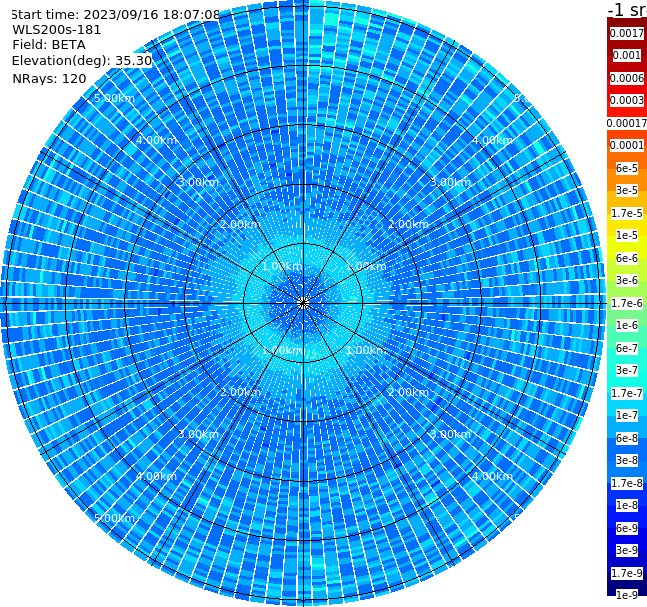The image size is (647, 607).
Task: Click the 0.00017 colorbar tick label
Action: (x=627, y=123)
